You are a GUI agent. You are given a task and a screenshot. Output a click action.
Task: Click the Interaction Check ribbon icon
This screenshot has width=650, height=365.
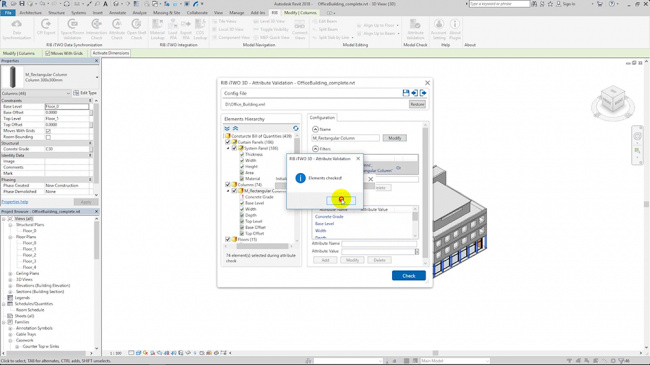point(97,29)
